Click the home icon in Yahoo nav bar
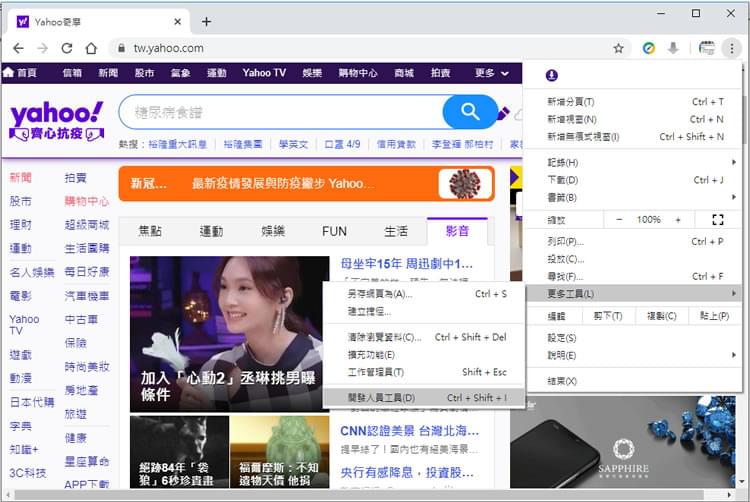This screenshot has height=502, width=750. (x=8, y=73)
